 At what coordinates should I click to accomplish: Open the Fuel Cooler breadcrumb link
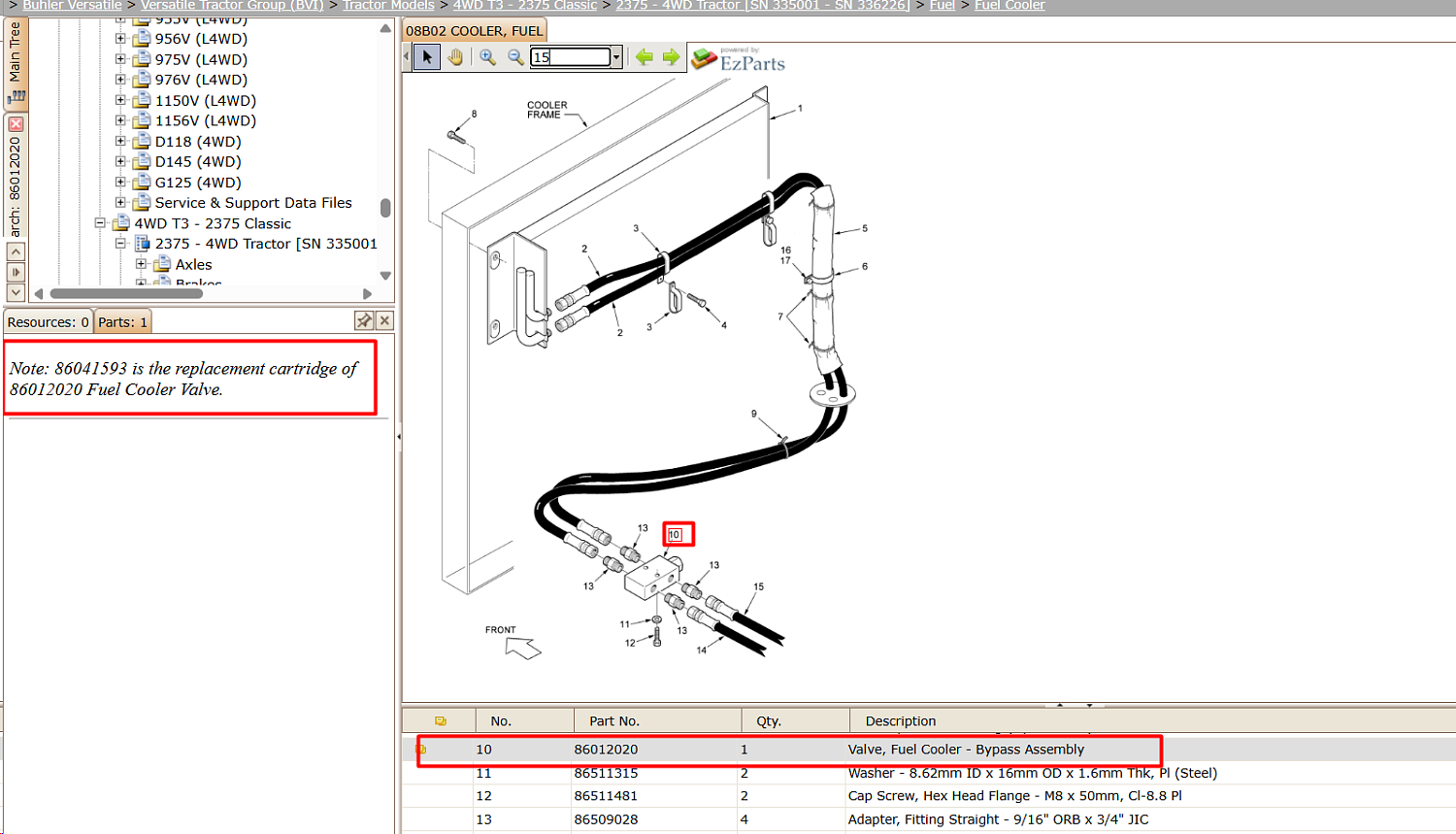(1009, 6)
